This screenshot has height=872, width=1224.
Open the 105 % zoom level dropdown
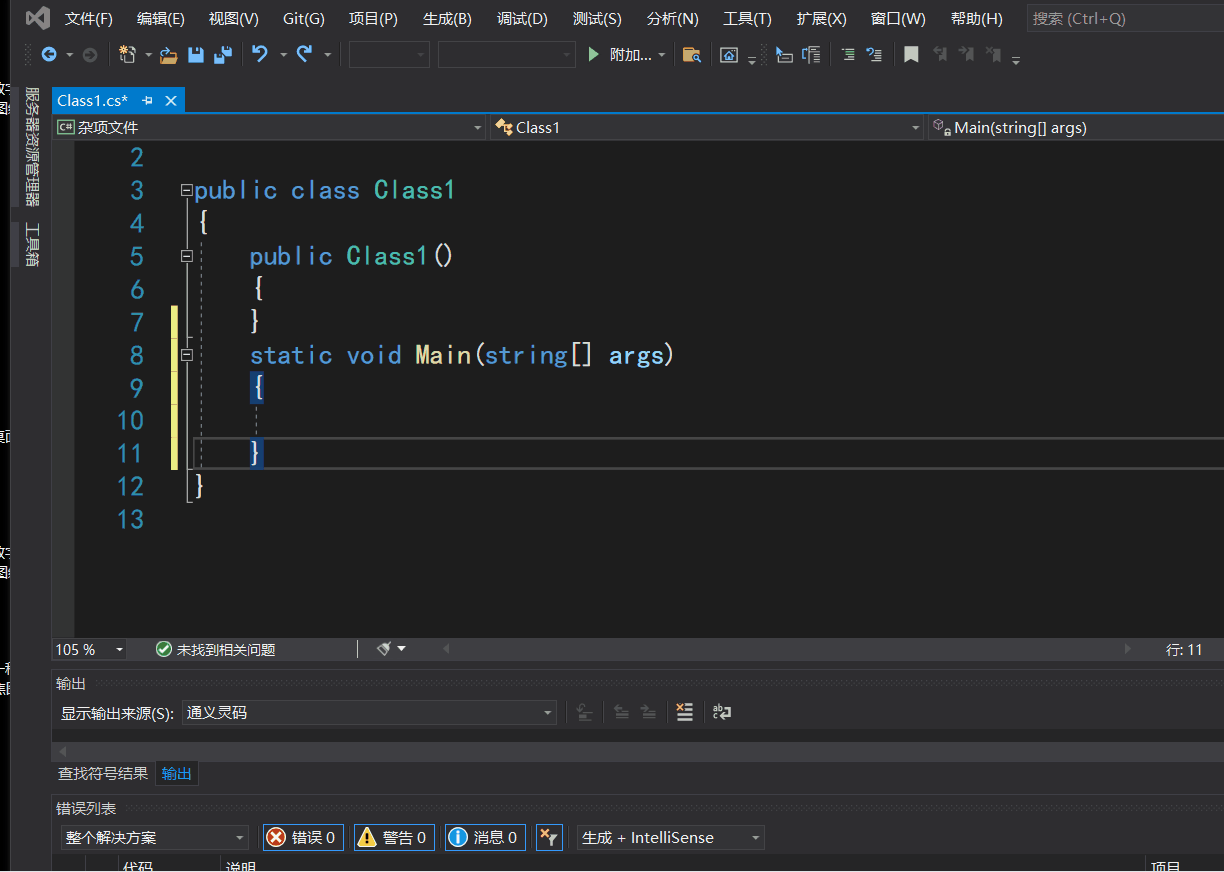pos(89,649)
